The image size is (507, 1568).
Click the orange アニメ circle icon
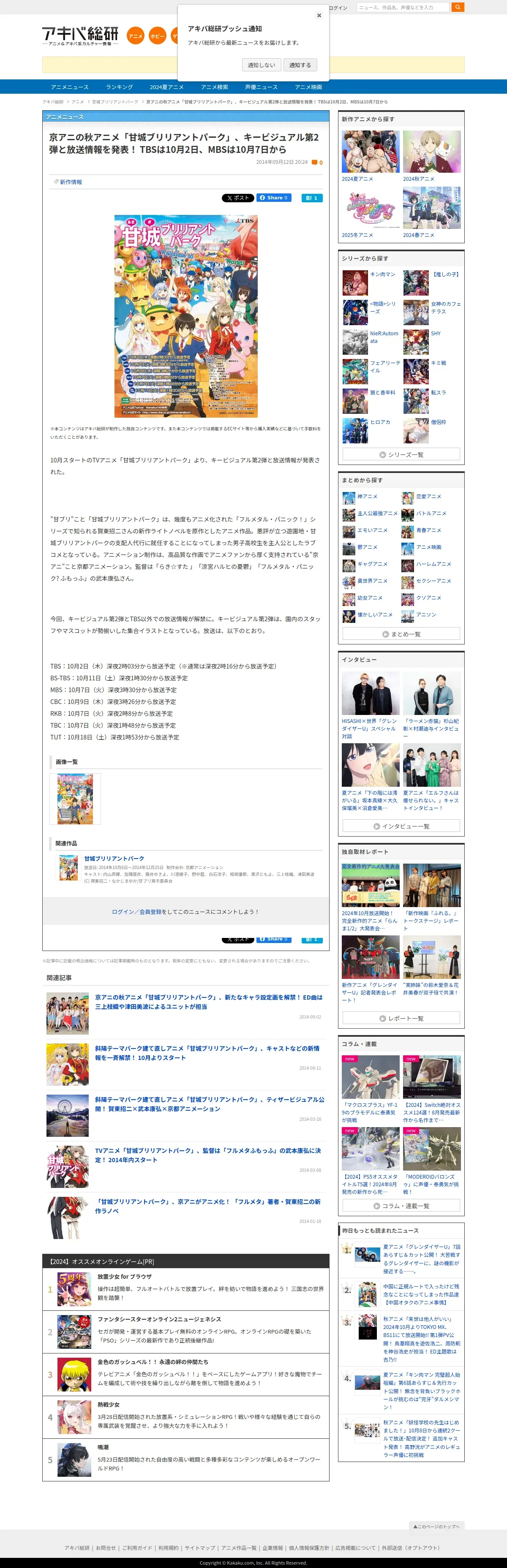click(x=135, y=36)
